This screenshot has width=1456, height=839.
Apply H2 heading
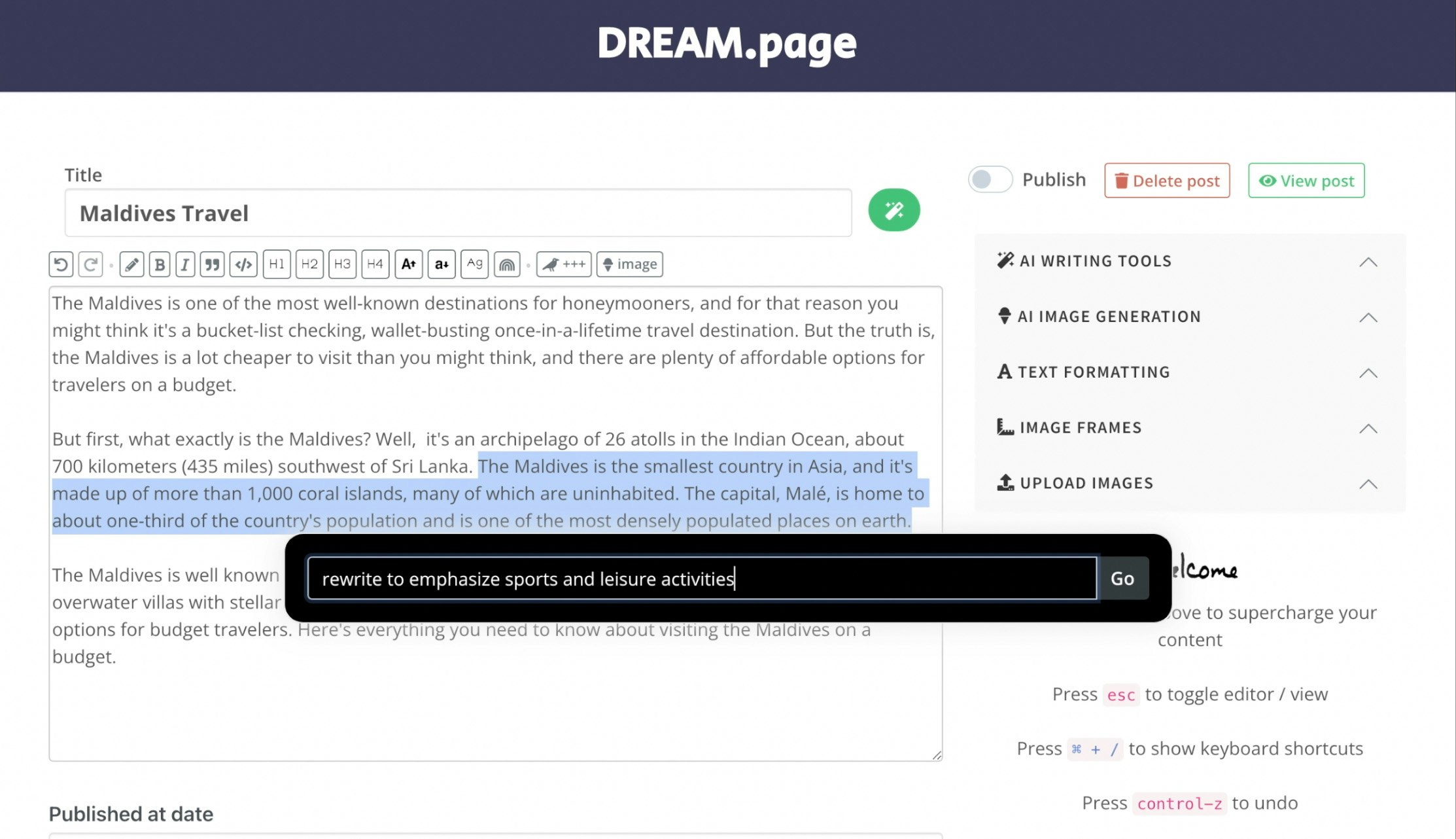click(x=309, y=264)
